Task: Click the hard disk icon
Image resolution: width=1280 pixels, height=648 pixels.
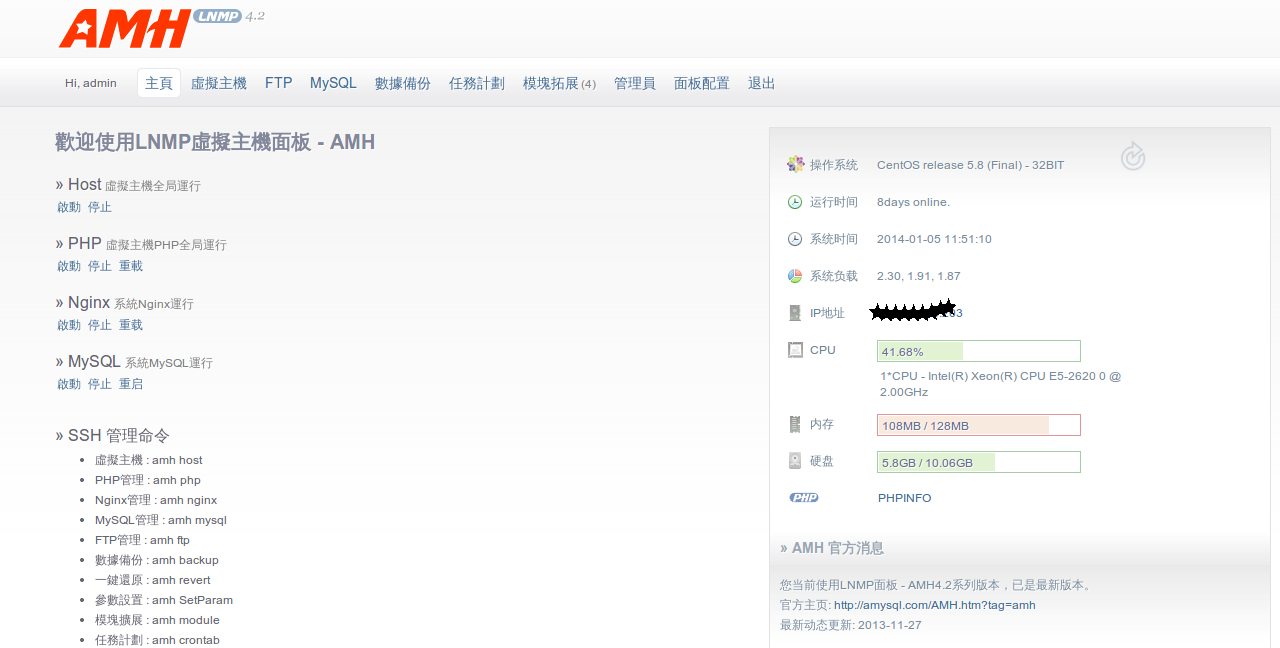Action: tap(795, 461)
